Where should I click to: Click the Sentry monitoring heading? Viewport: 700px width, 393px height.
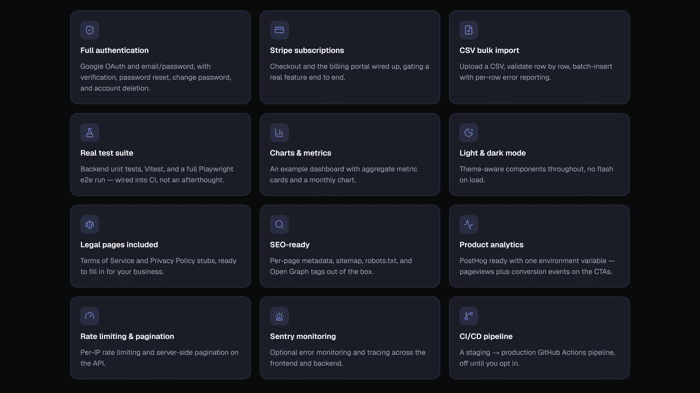tap(303, 336)
